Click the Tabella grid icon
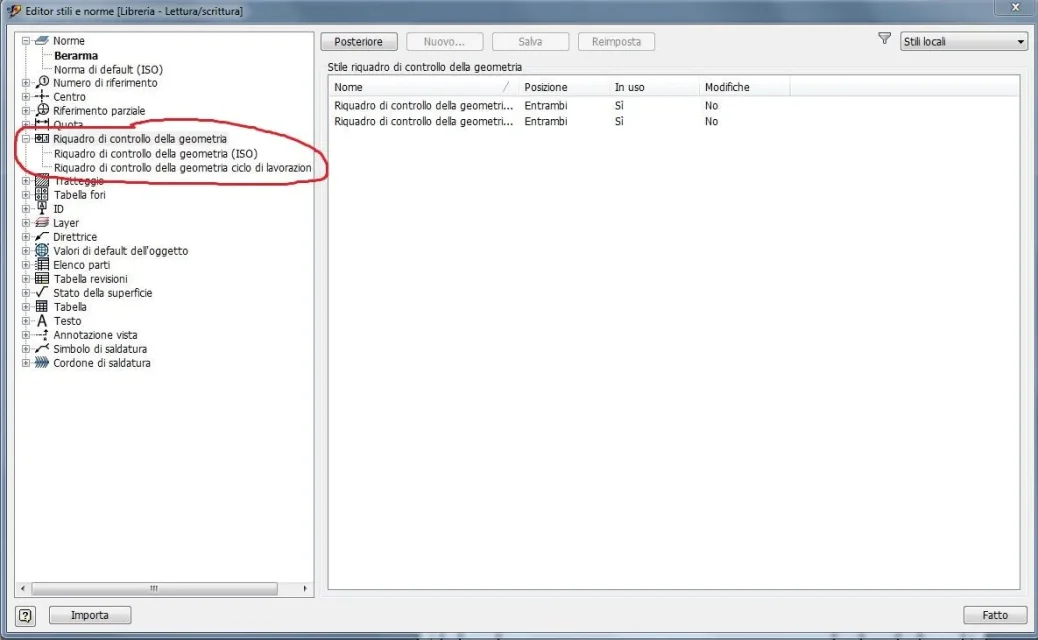Screen dimensions: 1038x640 point(42,306)
